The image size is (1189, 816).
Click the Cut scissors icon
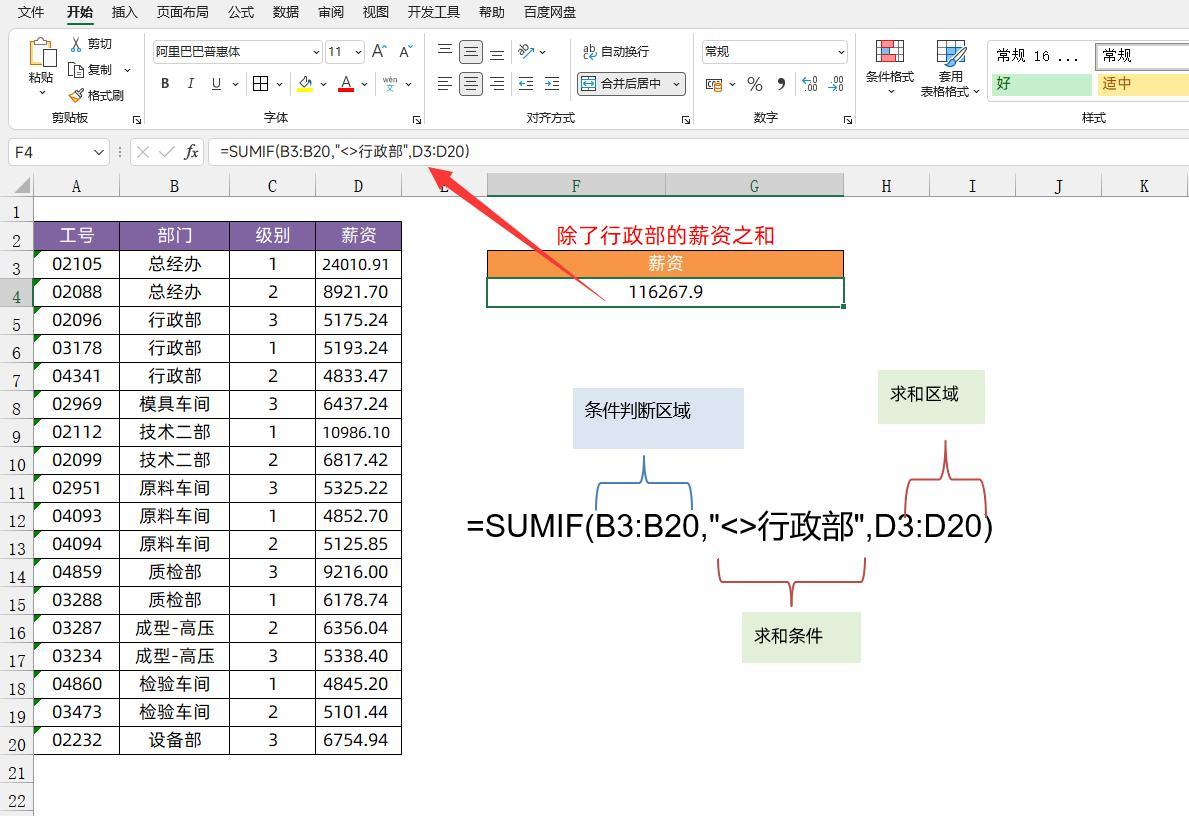[x=76, y=44]
